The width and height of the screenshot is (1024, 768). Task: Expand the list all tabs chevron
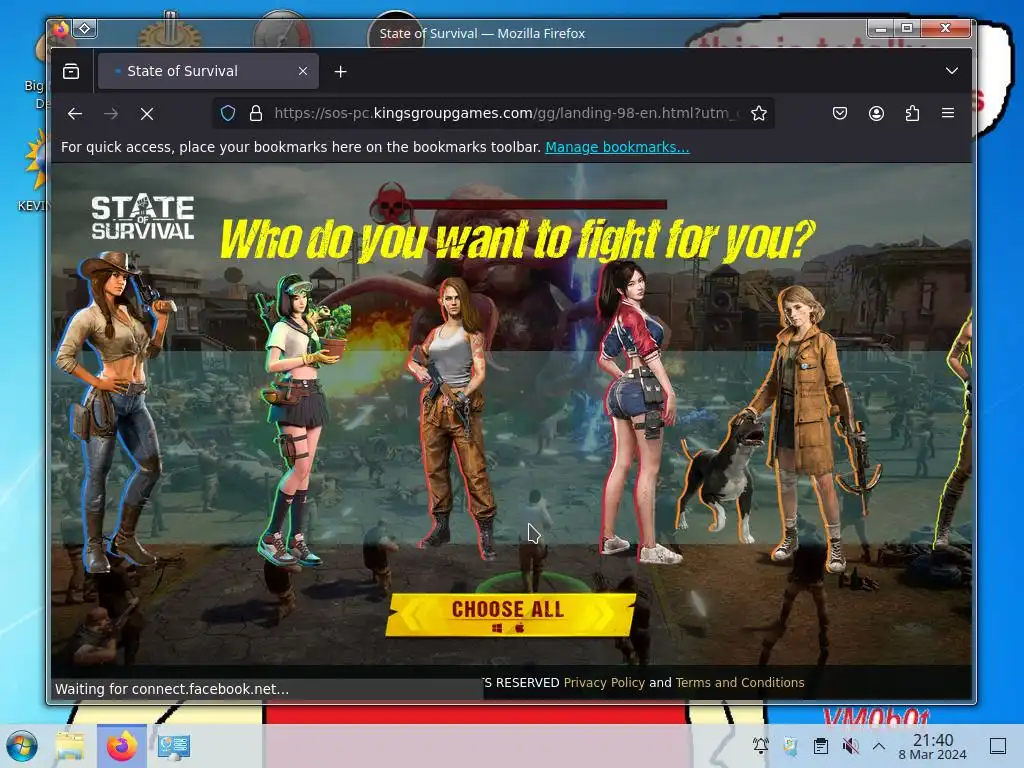(952, 71)
